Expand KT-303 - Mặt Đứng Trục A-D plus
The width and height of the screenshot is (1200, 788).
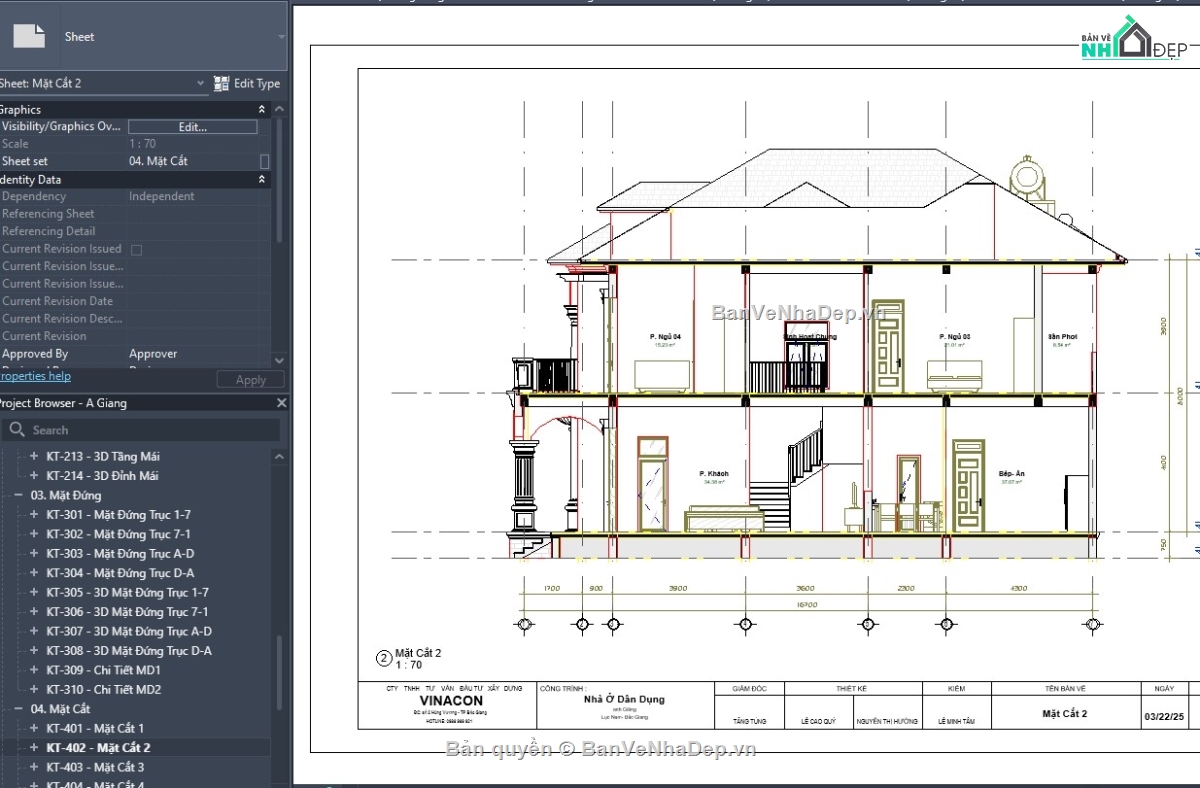click(34, 553)
